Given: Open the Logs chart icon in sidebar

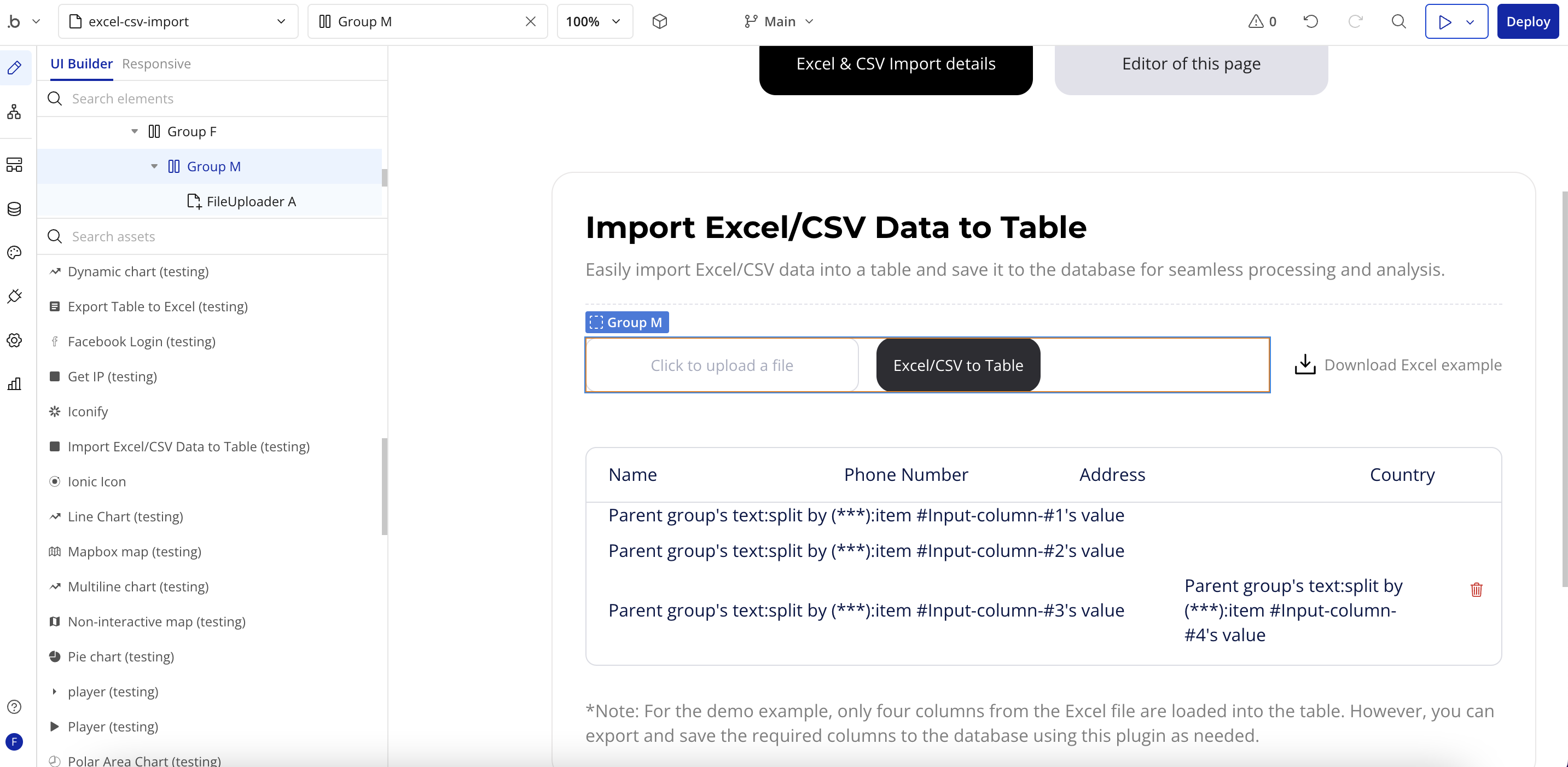Looking at the screenshot, I should point(15,384).
